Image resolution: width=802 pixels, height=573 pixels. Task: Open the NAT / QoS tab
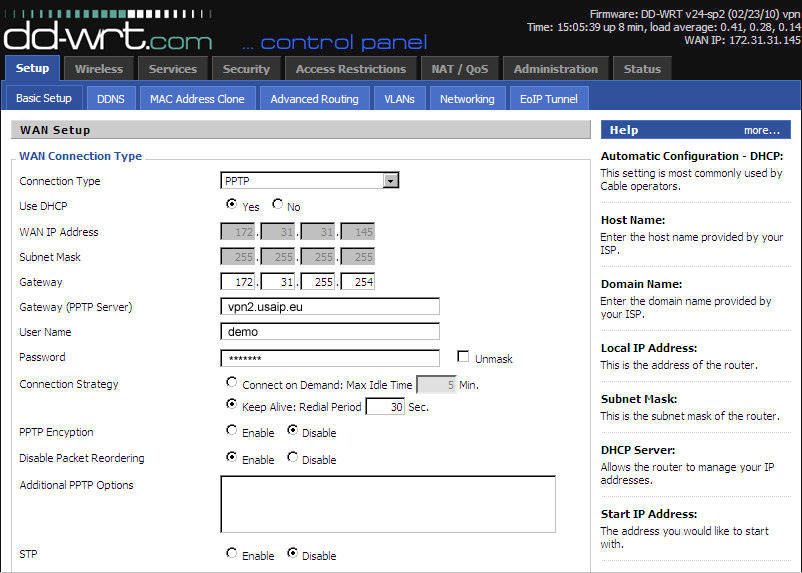tap(460, 69)
